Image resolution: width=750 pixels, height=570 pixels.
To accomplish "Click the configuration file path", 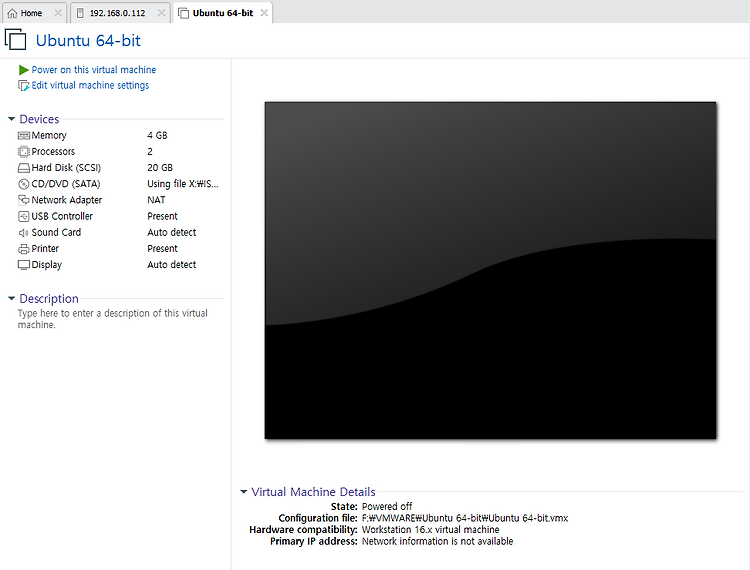I will 465,518.
